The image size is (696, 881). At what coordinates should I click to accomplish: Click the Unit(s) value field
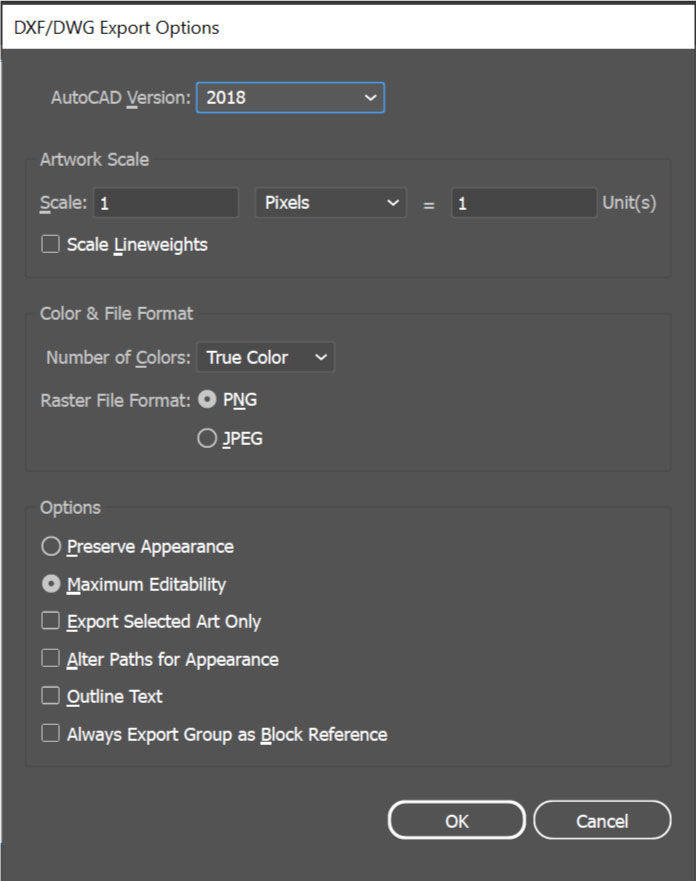point(524,202)
